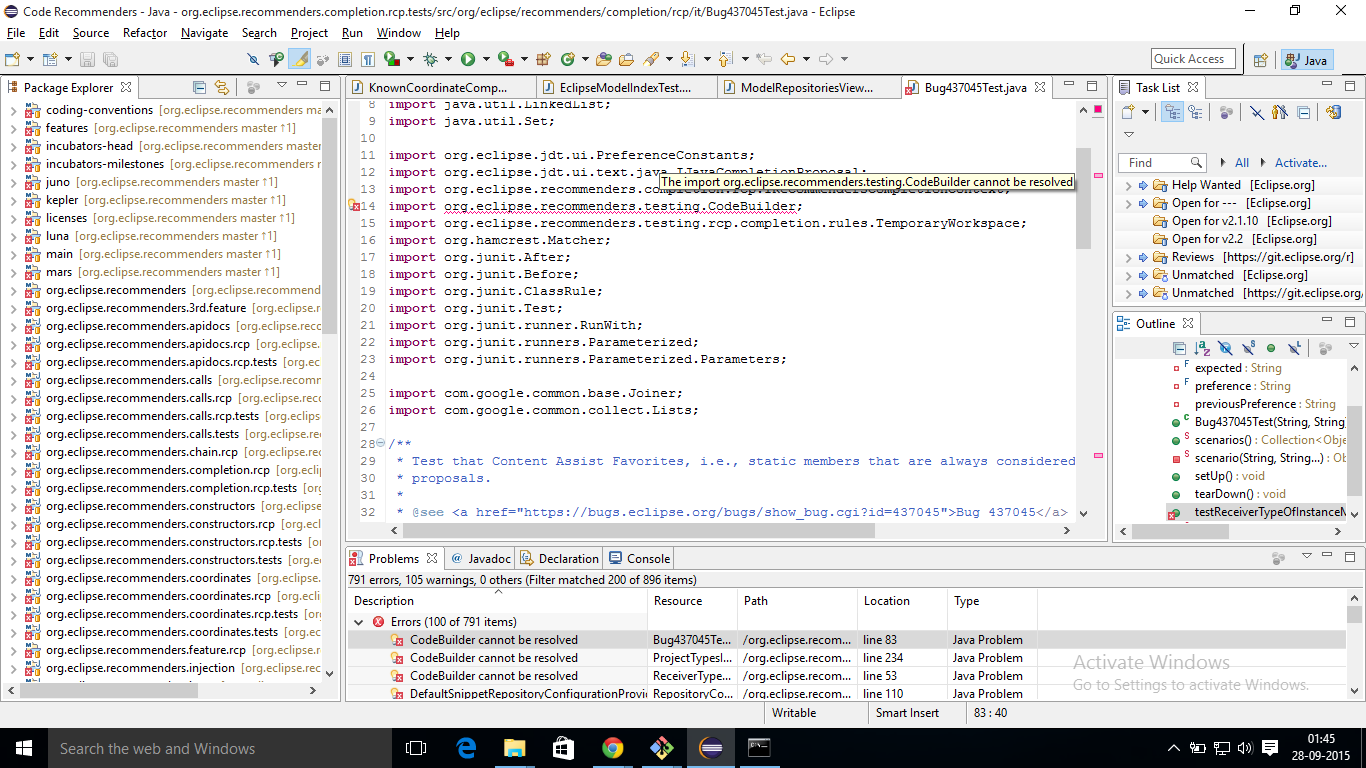The width and height of the screenshot is (1366, 768).
Task: Click the green Run play icon
Action: click(467, 59)
